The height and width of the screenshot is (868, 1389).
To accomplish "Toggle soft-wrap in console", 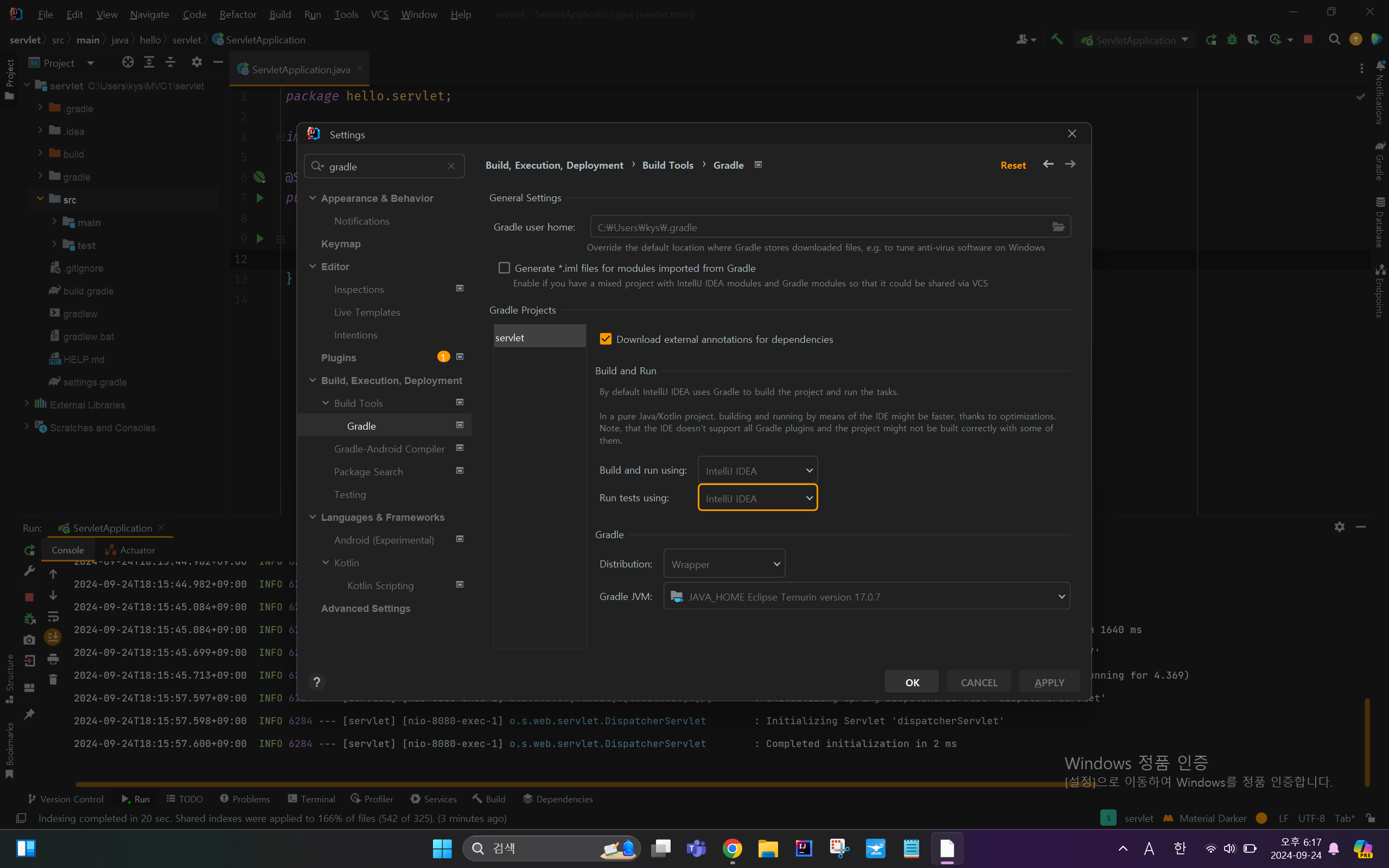I will 53,617.
